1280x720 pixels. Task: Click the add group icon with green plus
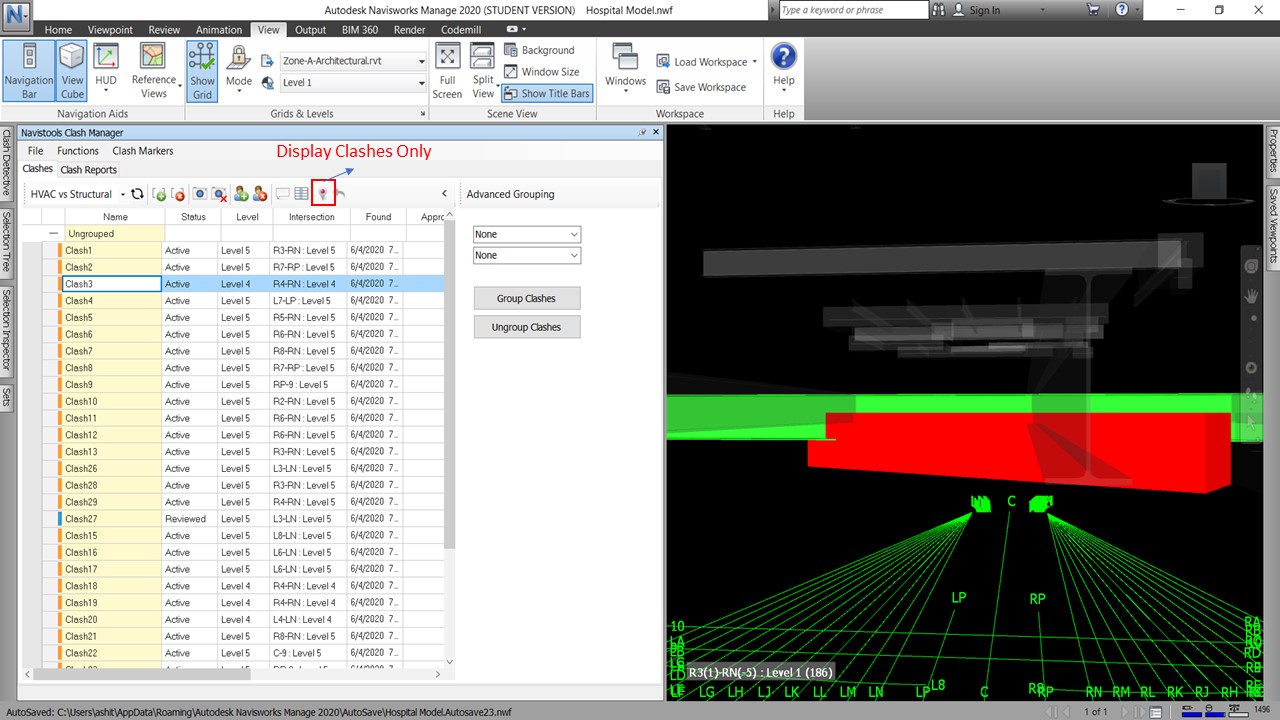[160, 194]
